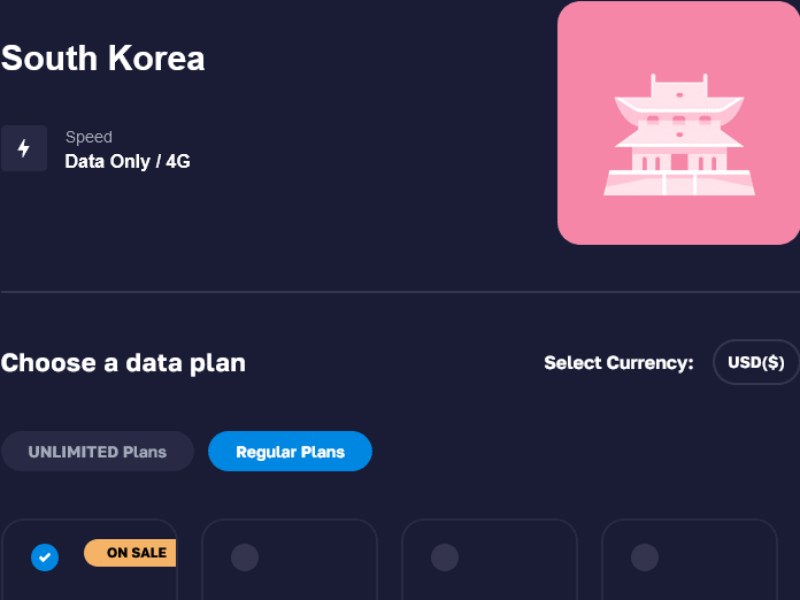Switch to the Regular Plans tab
The width and height of the screenshot is (800, 600).
pos(290,452)
